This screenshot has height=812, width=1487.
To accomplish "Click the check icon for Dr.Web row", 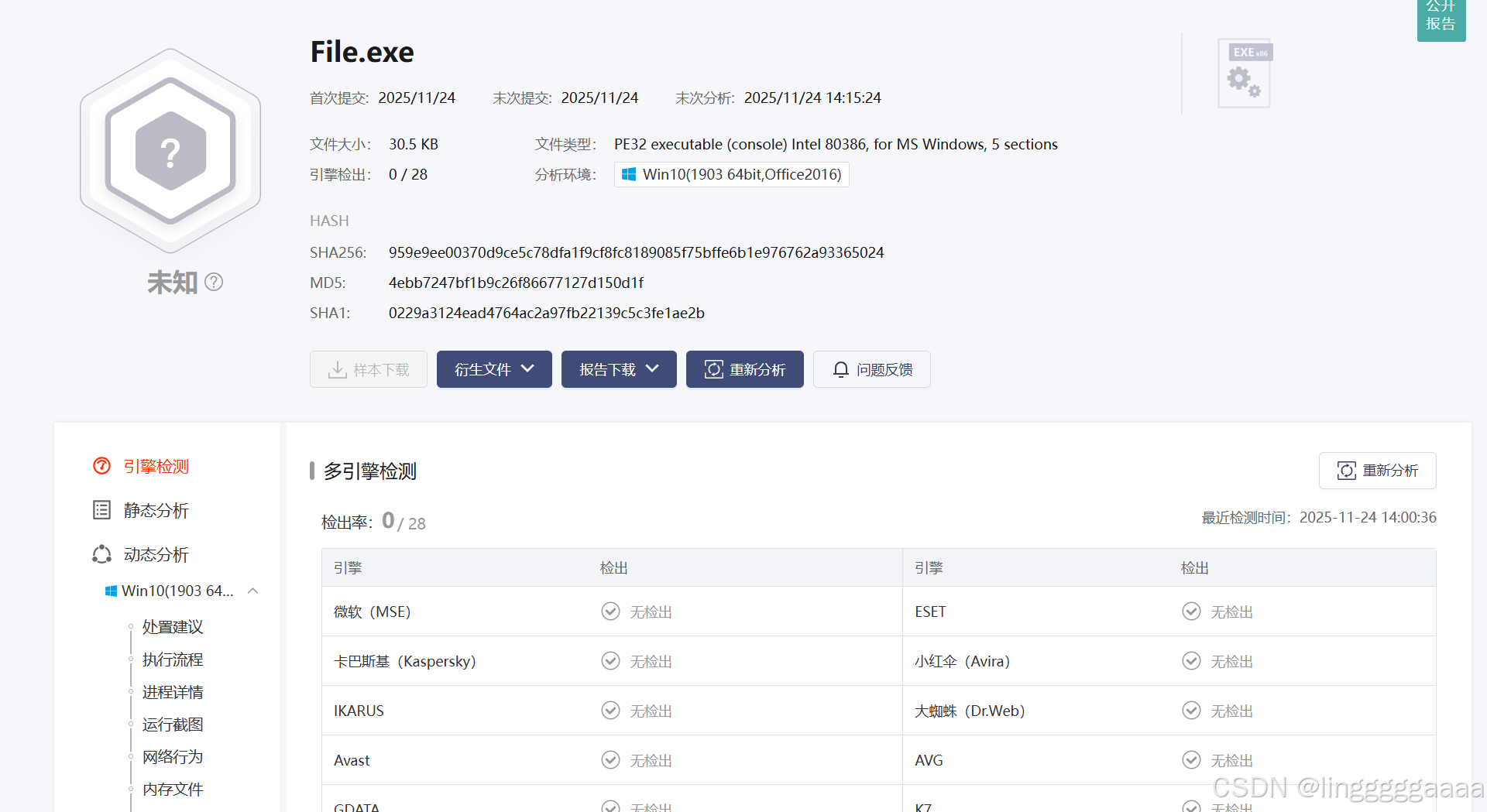I will tap(1191, 711).
